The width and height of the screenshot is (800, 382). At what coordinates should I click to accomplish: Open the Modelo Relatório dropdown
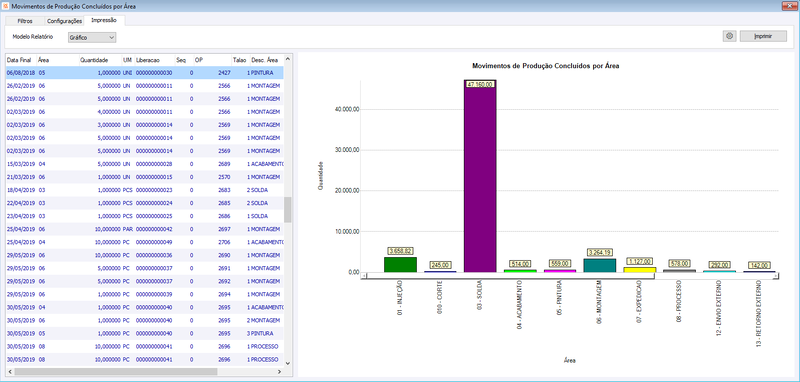[92, 37]
